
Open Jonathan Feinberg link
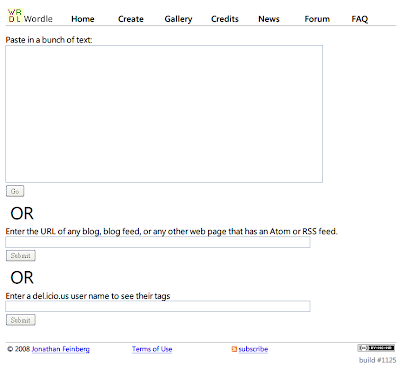point(61,349)
